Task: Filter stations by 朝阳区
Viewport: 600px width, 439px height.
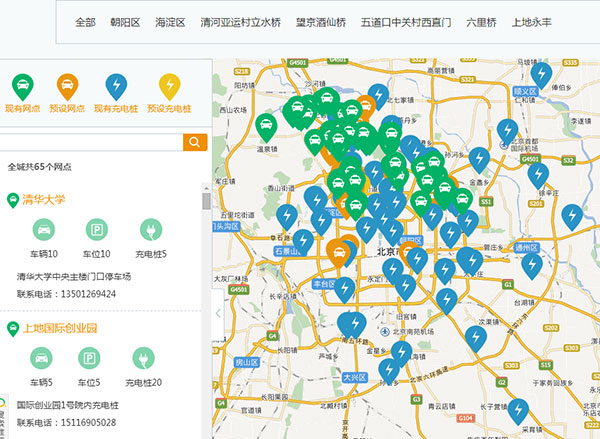Action: (125, 23)
